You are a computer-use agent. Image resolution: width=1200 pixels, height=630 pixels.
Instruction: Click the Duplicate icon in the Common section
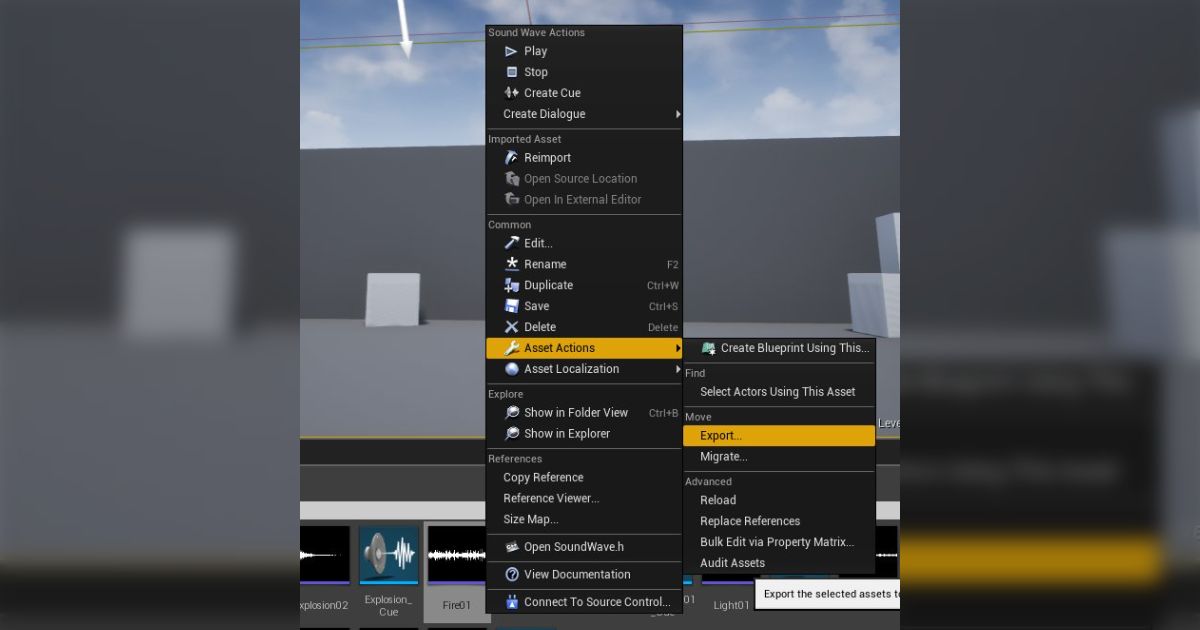pos(512,285)
